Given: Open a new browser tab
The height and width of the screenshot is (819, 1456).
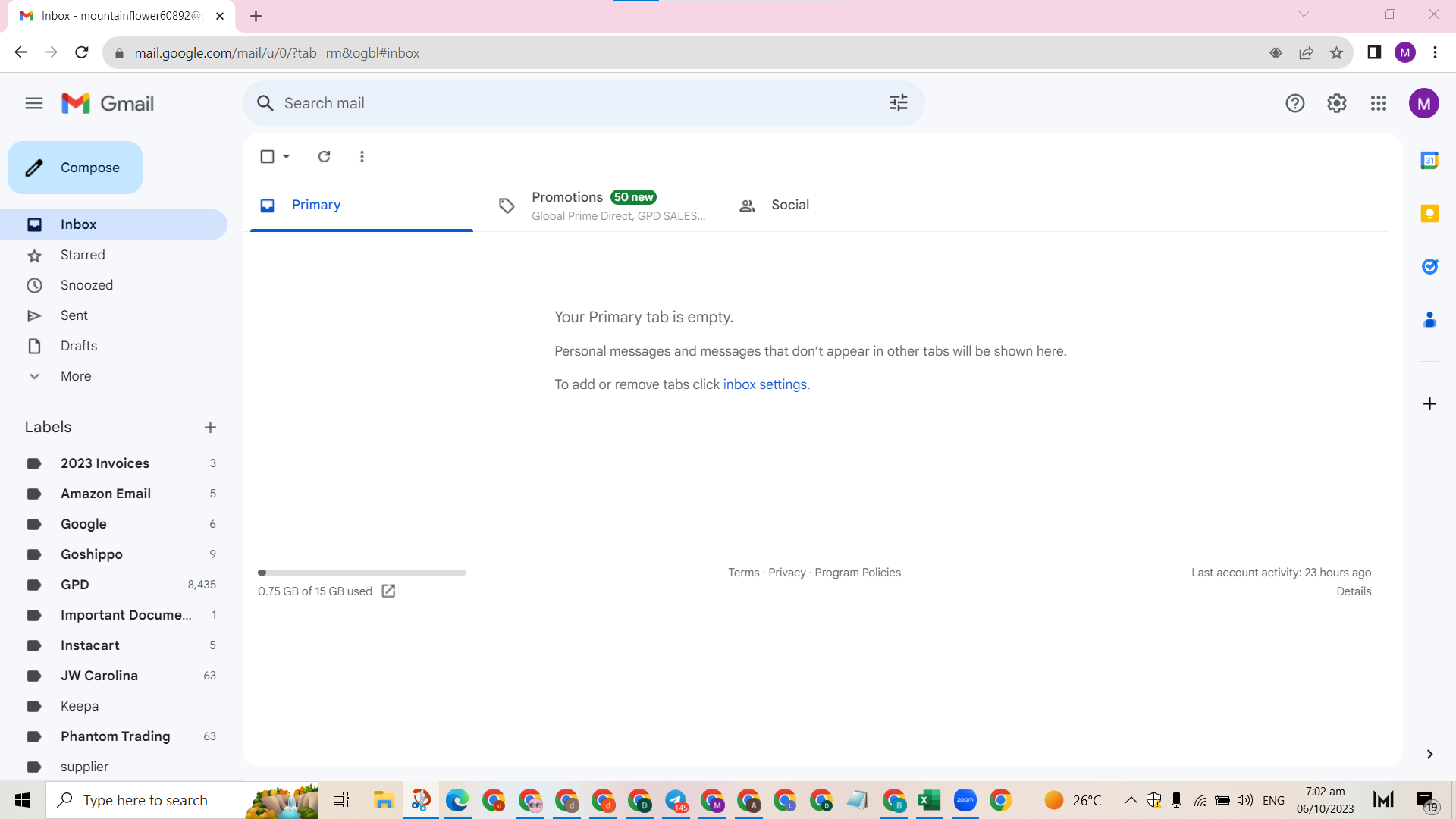Looking at the screenshot, I should [256, 16].
